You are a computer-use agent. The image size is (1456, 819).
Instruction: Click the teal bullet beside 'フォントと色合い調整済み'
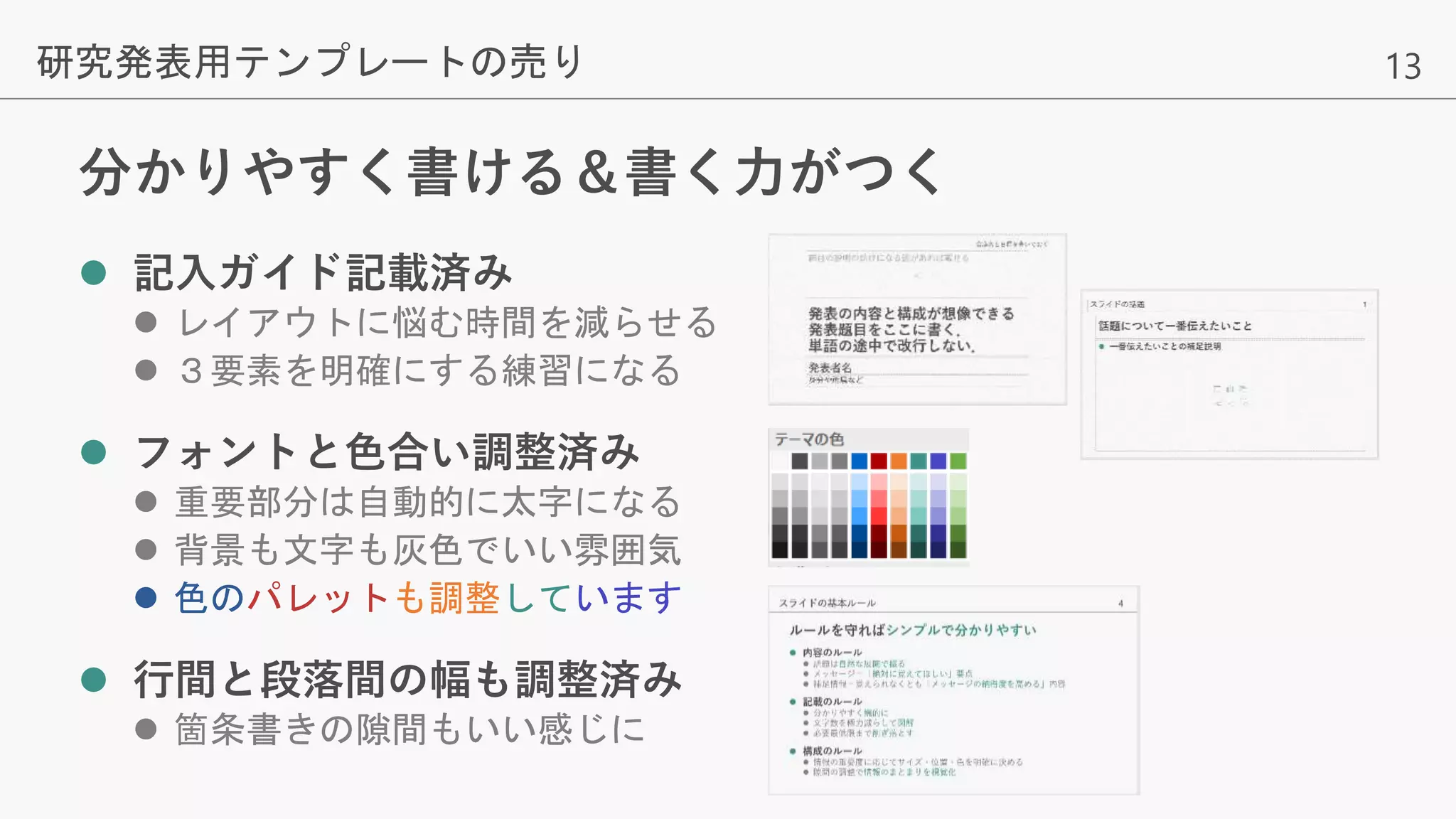pos(94,452)
